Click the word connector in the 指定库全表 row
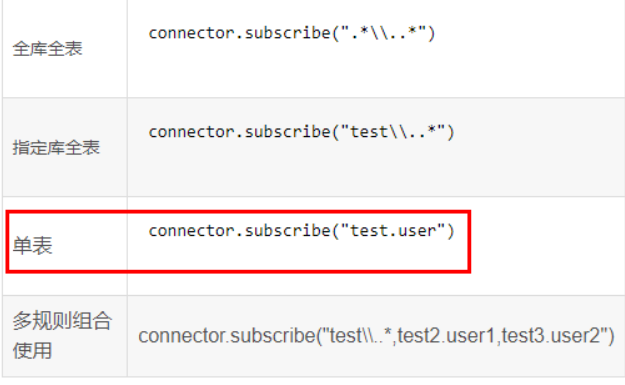 191,132
